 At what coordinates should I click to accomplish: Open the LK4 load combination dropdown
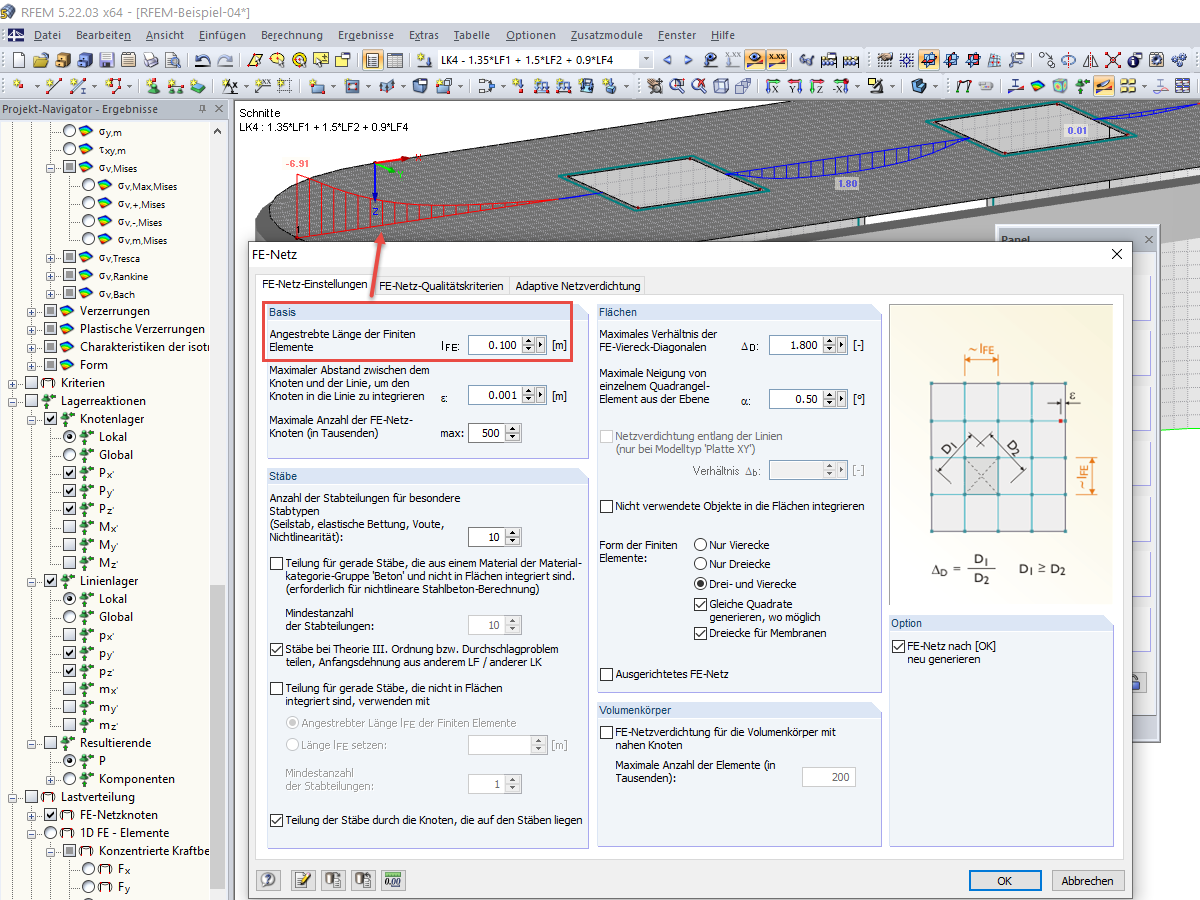coord(645,60)
